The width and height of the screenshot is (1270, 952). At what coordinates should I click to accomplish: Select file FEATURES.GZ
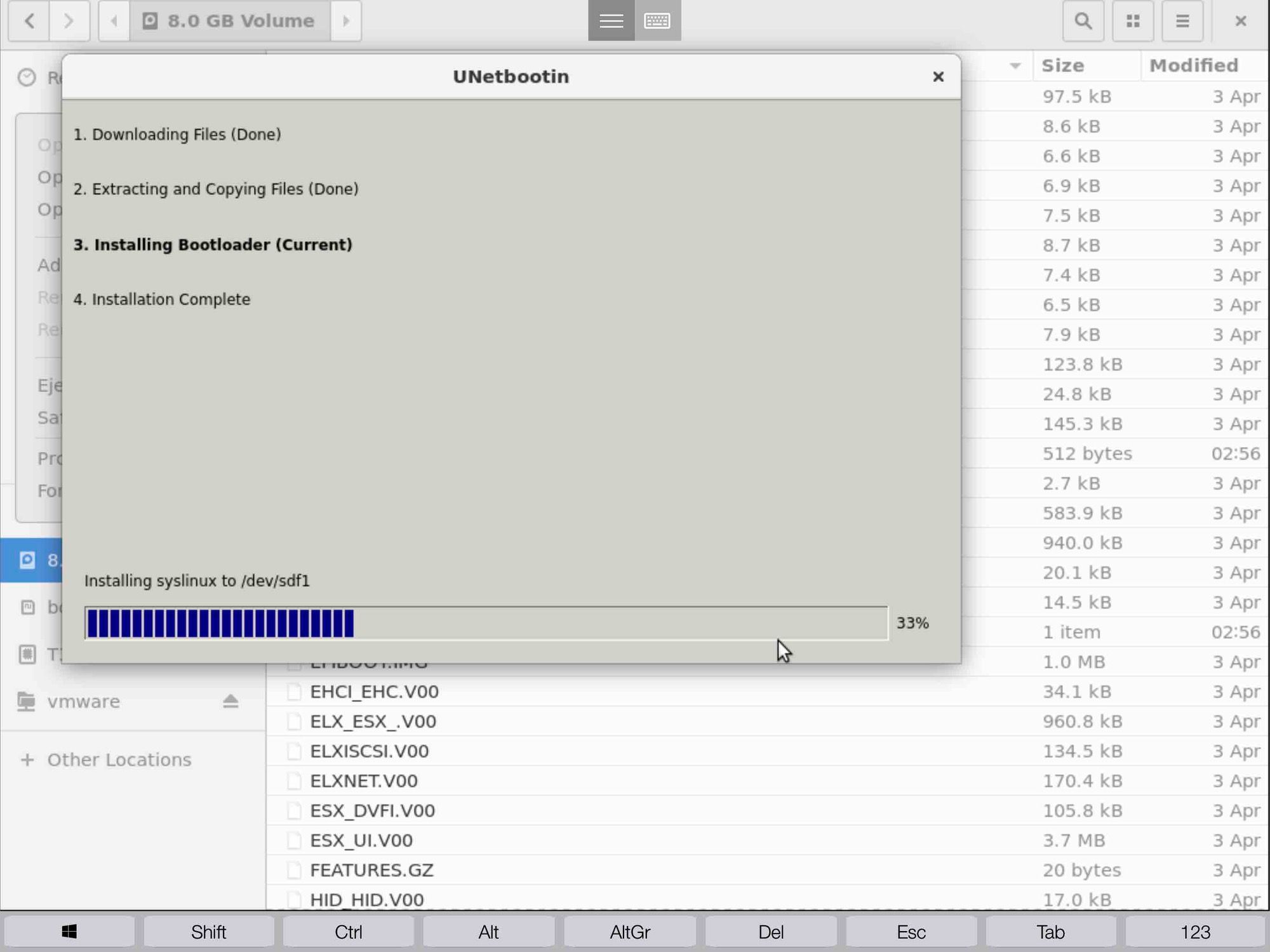tap(371, 871)
